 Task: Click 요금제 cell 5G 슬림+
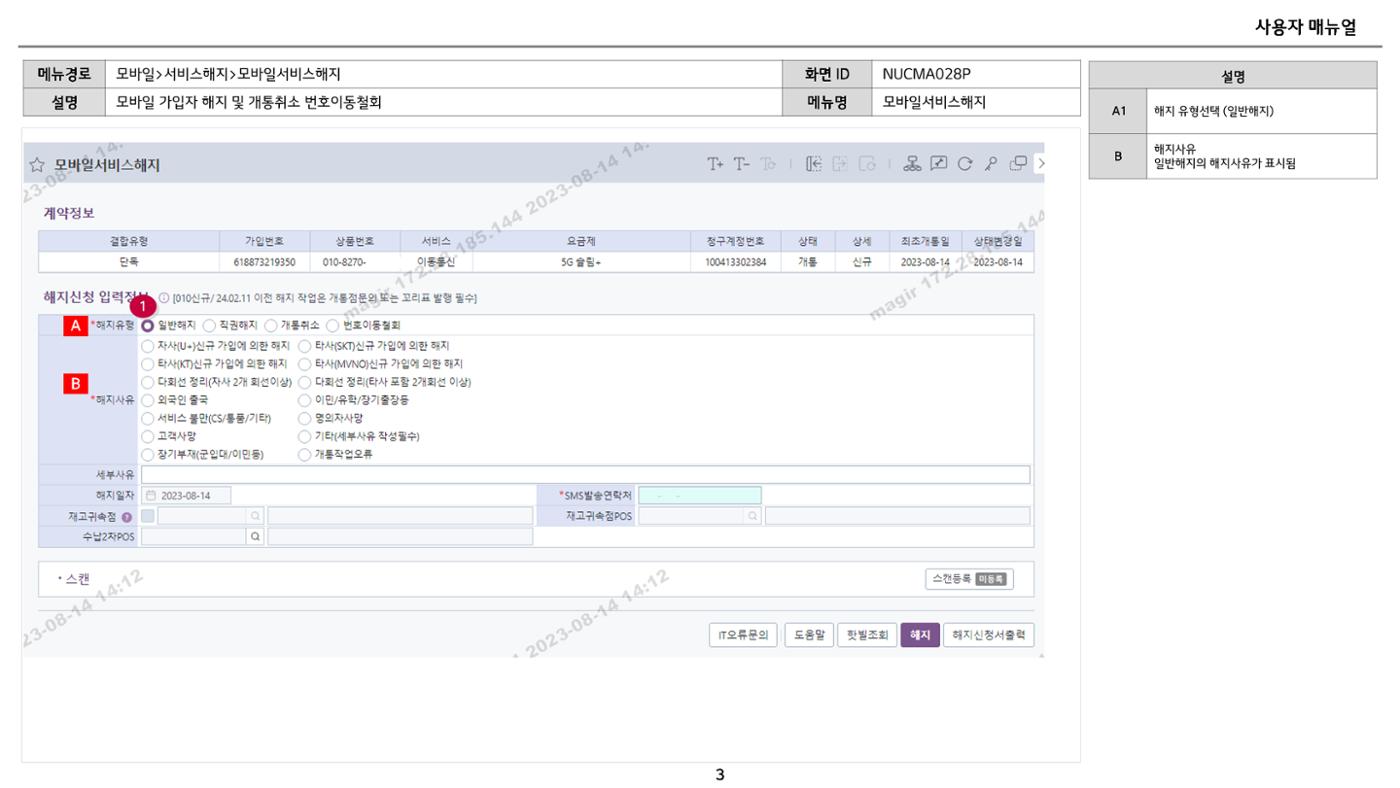point(581,262)
